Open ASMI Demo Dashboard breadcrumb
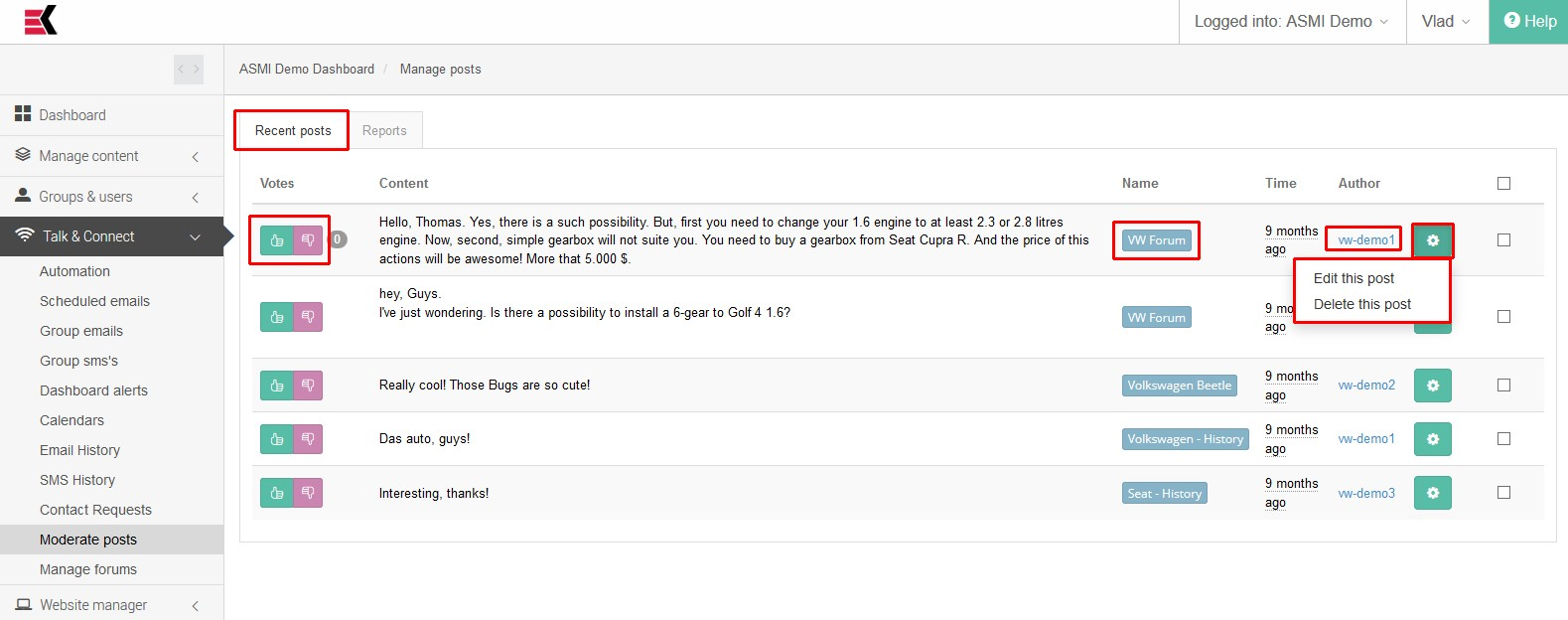 [307, 69]
